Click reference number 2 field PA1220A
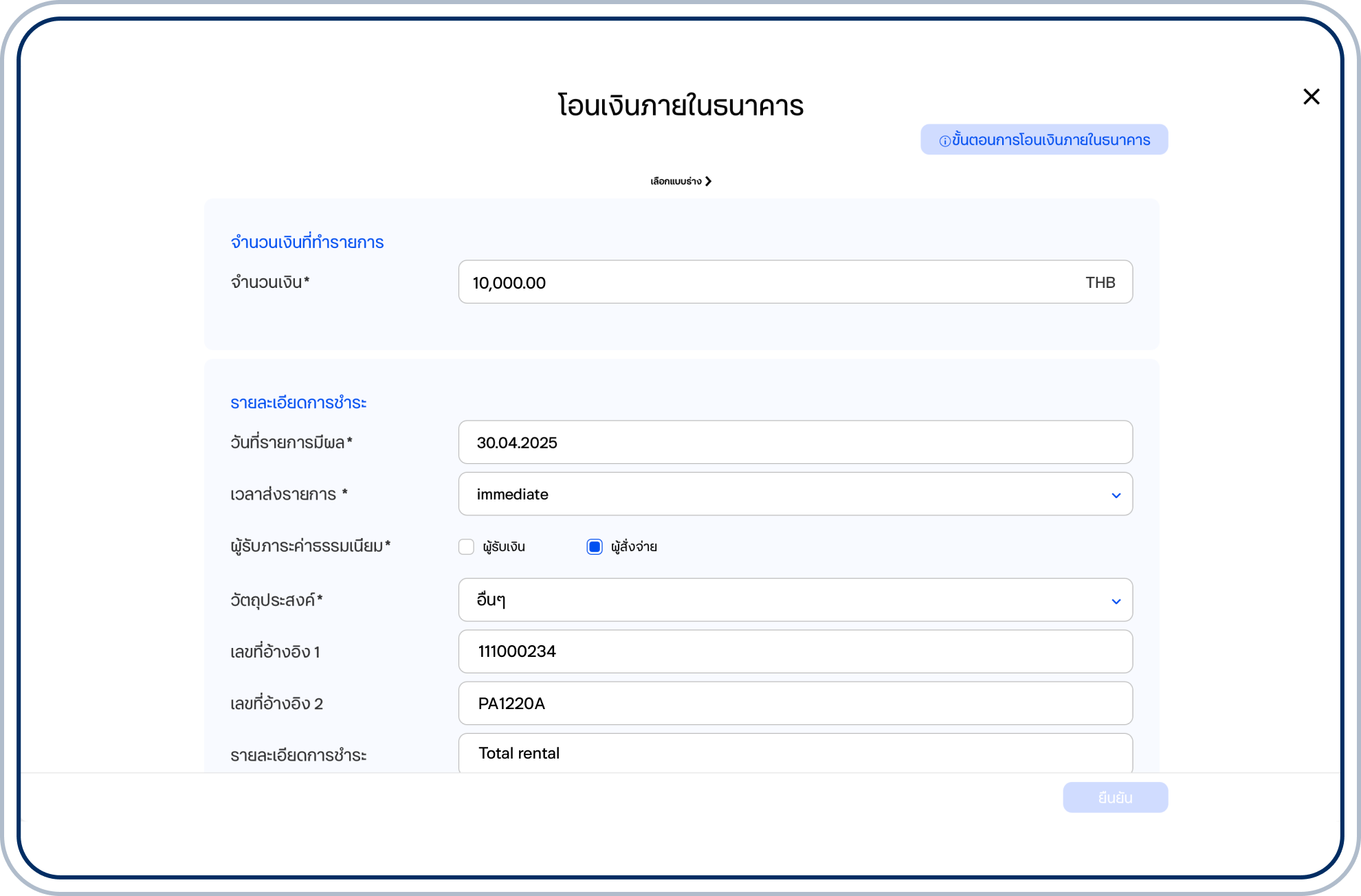 point(795,704)
